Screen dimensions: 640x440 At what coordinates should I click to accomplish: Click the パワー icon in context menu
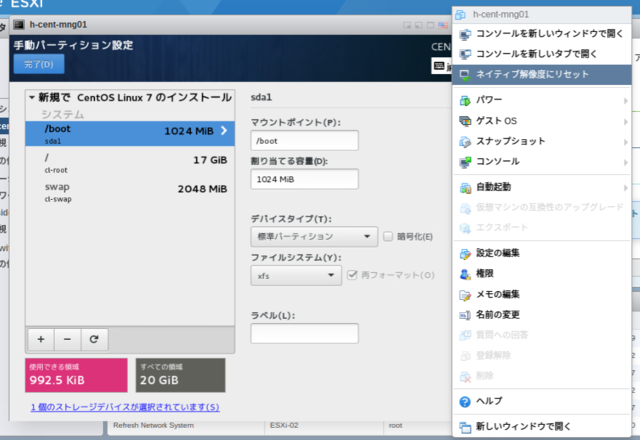(465, 100)
